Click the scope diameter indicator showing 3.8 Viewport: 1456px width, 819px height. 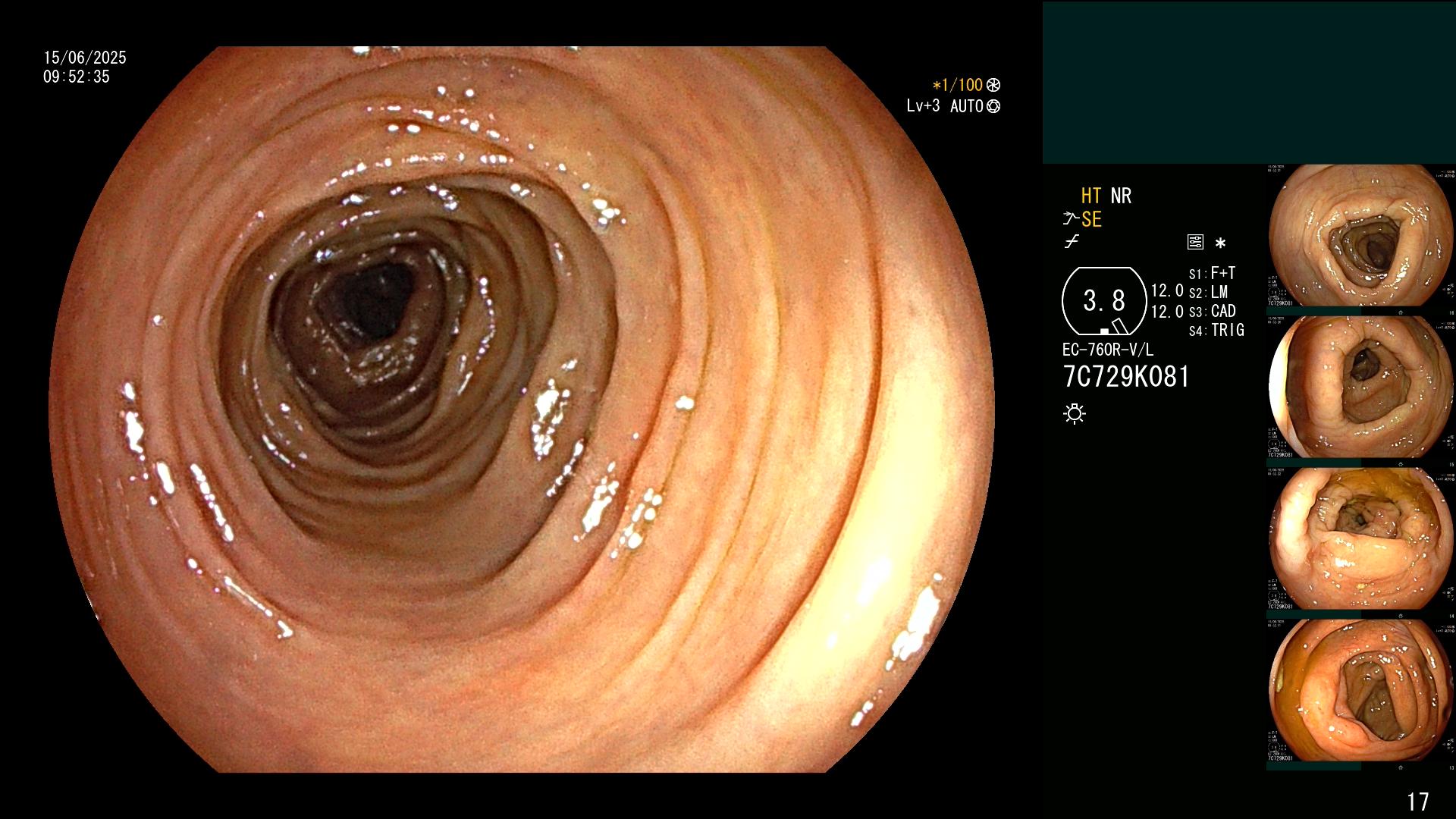1104,301
